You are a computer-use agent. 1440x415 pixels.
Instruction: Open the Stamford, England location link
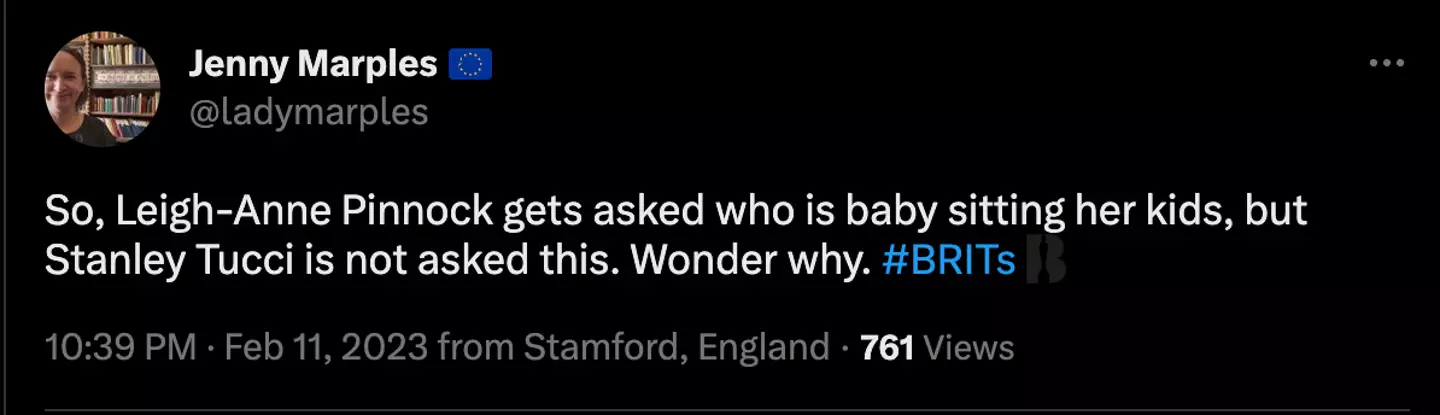[x=677, y=348]
